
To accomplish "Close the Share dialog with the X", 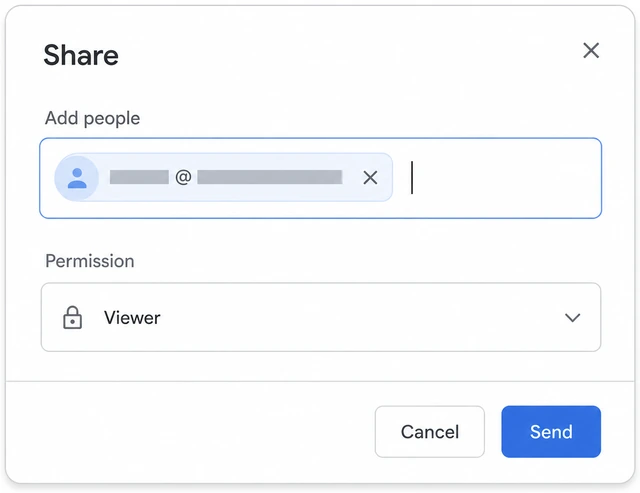I will point(591,51).
